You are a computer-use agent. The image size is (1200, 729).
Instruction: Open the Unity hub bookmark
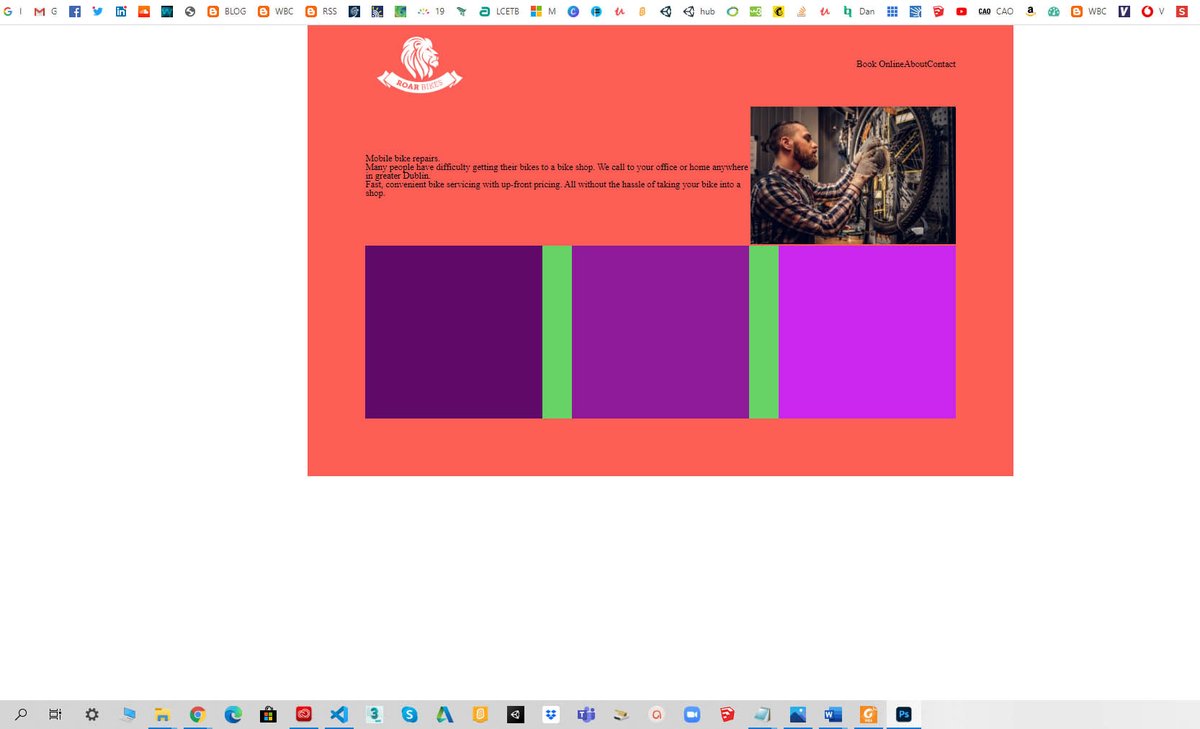[x=698, y=11]
